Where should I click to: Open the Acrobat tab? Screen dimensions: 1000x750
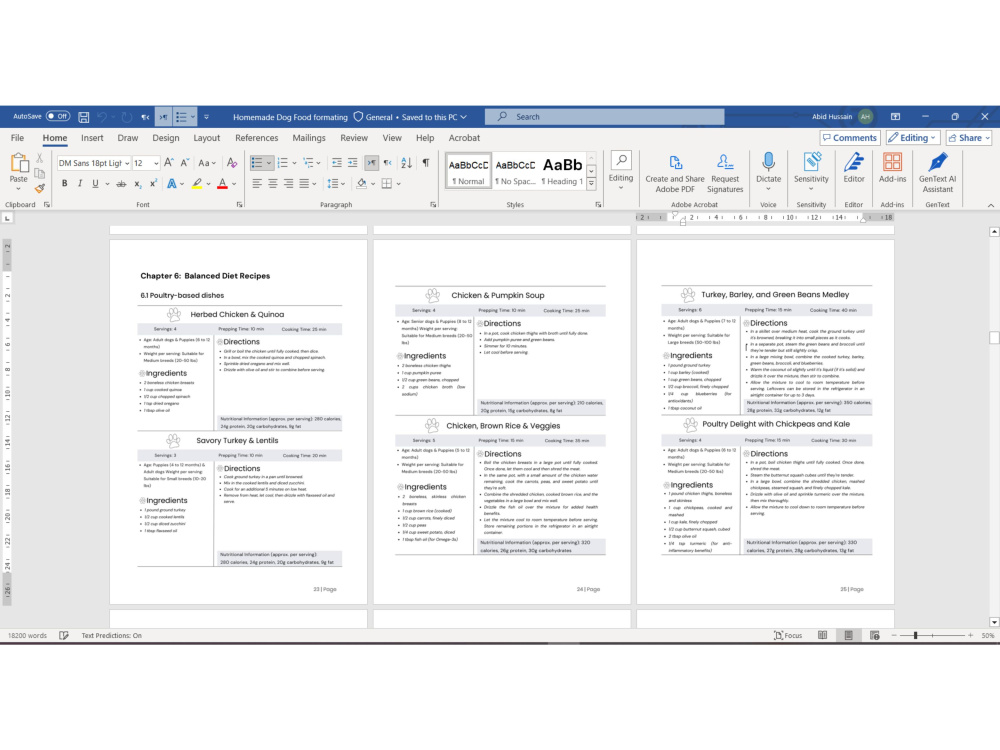pos(464,138)
